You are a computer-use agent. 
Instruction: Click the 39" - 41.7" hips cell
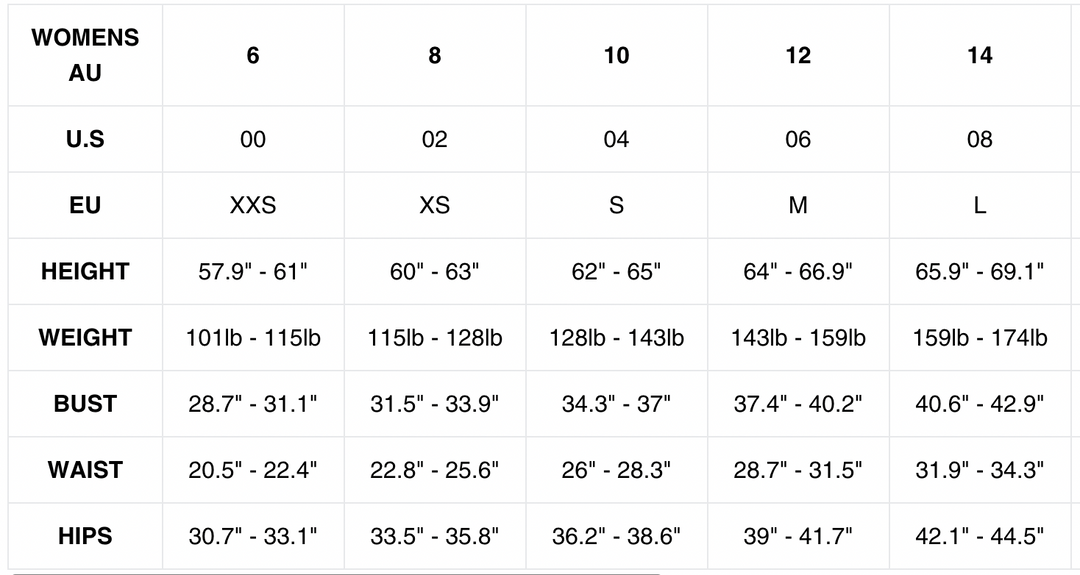798,535
